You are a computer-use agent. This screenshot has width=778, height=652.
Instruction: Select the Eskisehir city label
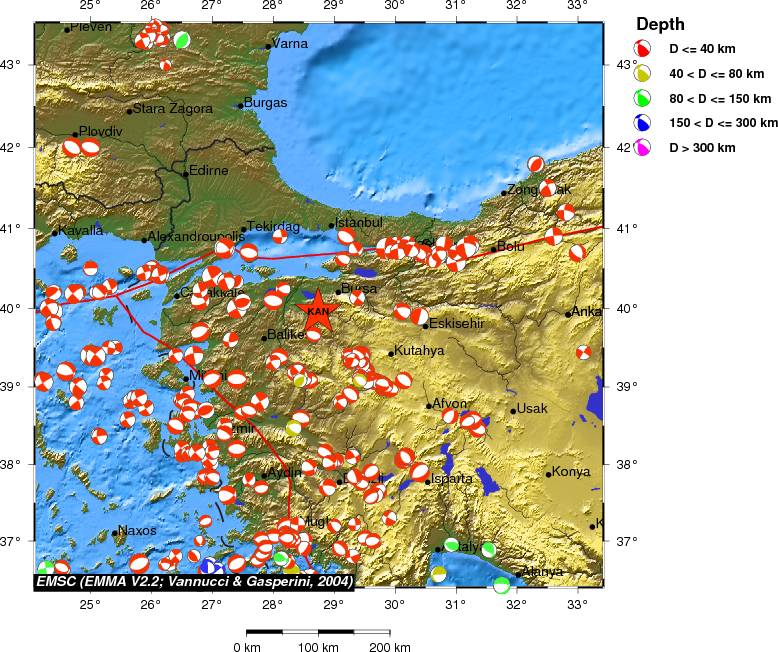456,324
